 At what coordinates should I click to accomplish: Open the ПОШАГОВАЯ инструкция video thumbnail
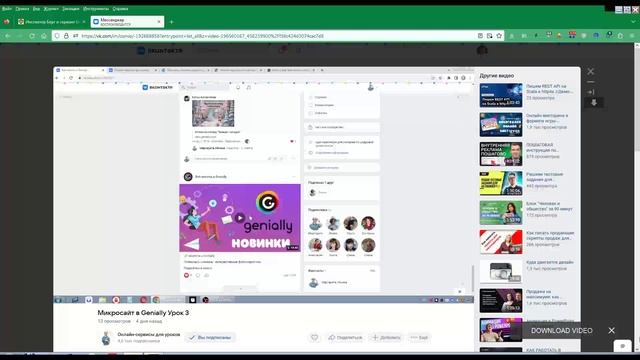(501, 154)
